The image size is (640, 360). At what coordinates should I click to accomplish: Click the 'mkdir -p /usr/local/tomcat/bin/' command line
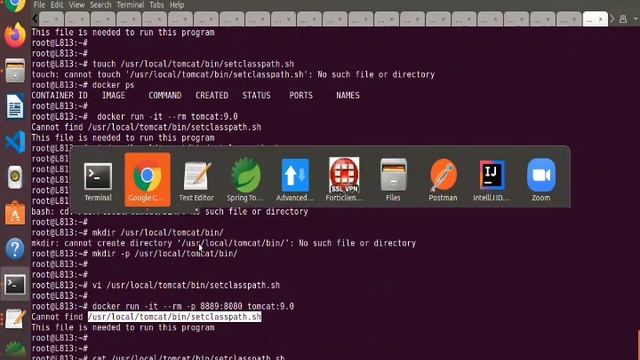click(165, 253)
